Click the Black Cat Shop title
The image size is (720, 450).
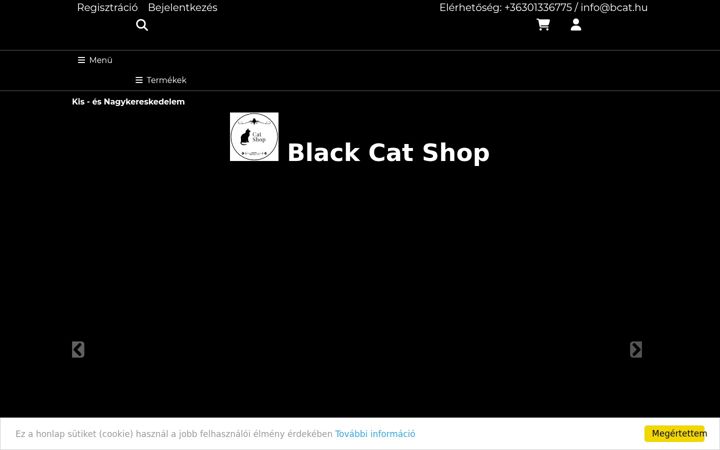pyautogui.click(x=388, y=152)
